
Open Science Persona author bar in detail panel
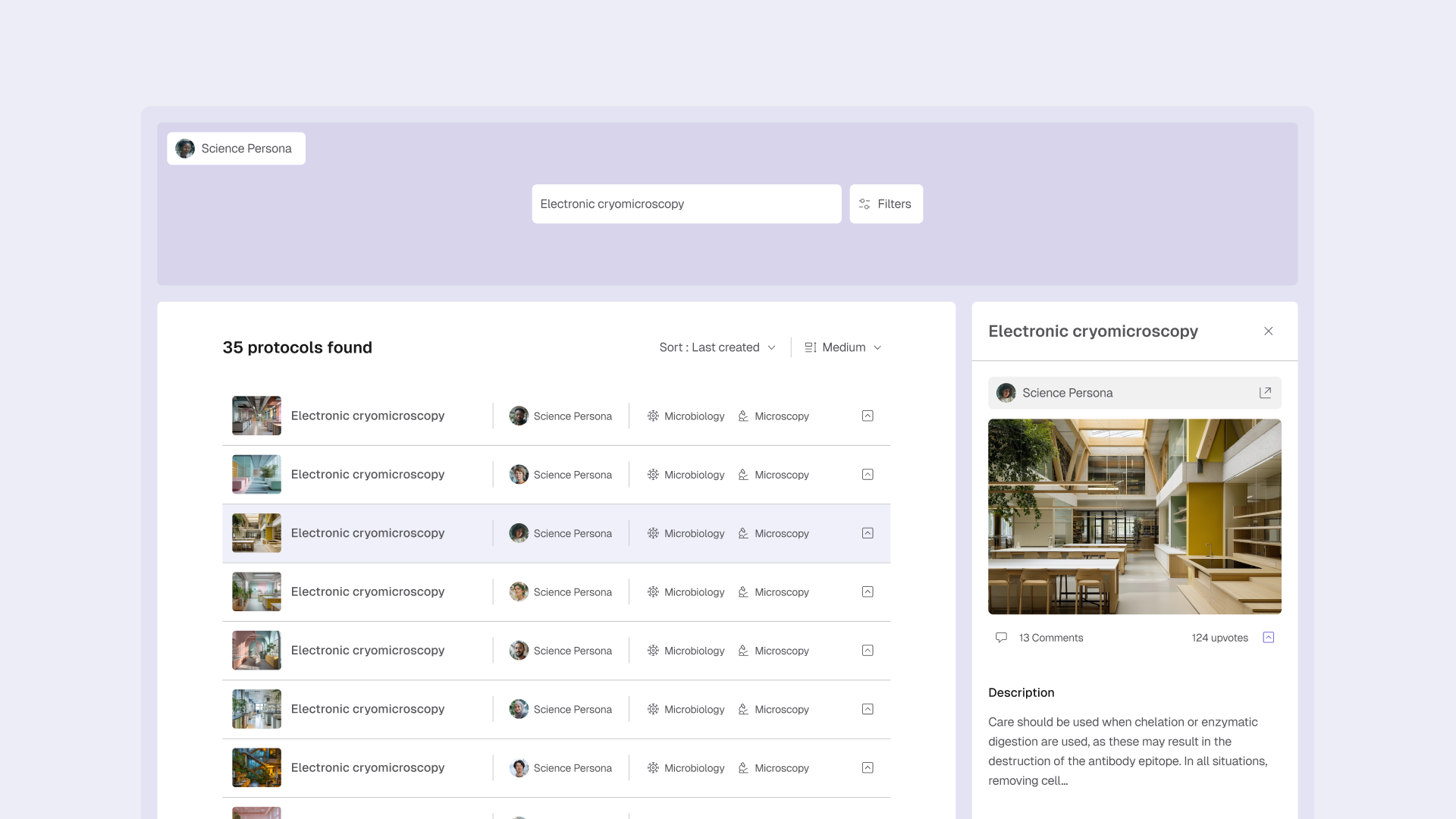point(1134,393)
